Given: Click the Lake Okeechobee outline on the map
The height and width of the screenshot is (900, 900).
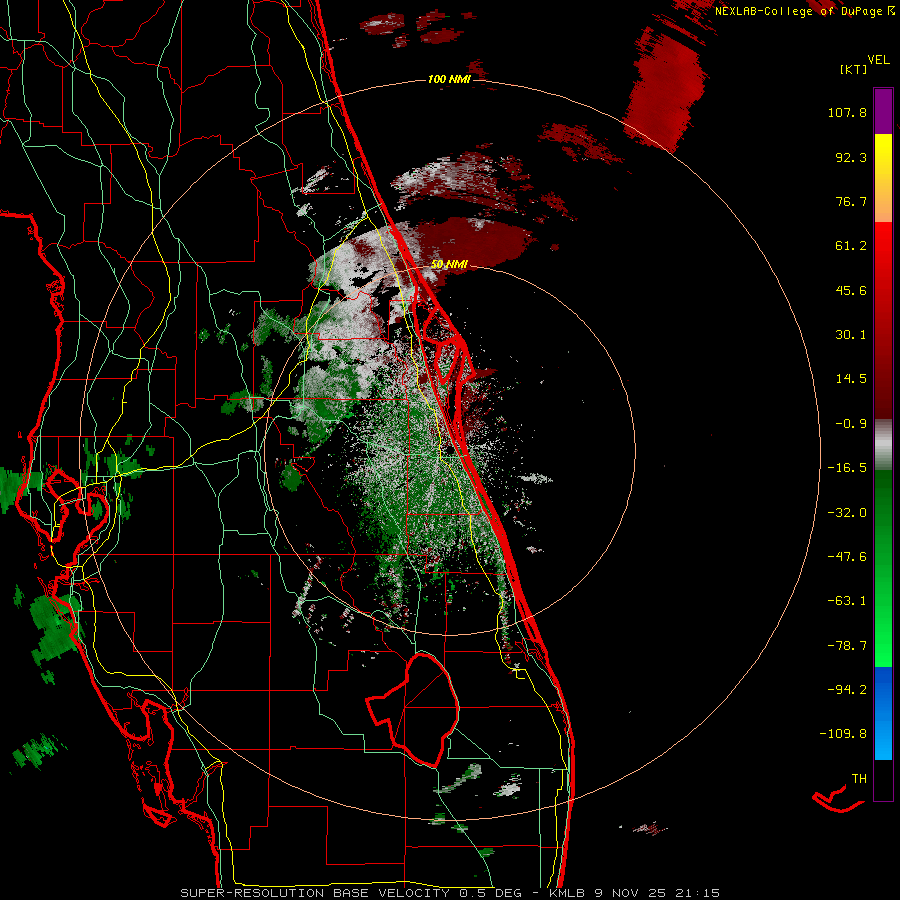Looking at the screenshot, I should click(412, 709).
